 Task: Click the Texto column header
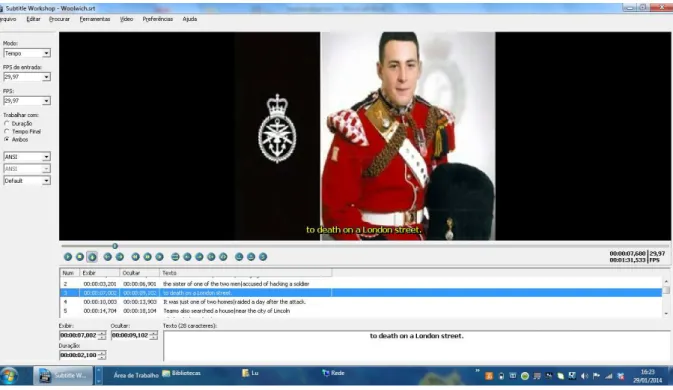(x=246, y=273)
